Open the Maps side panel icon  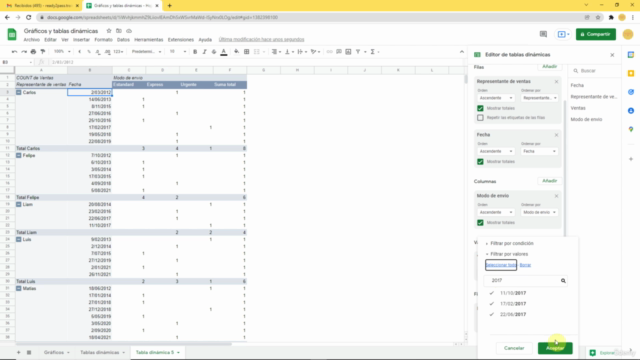coord(631,129)
